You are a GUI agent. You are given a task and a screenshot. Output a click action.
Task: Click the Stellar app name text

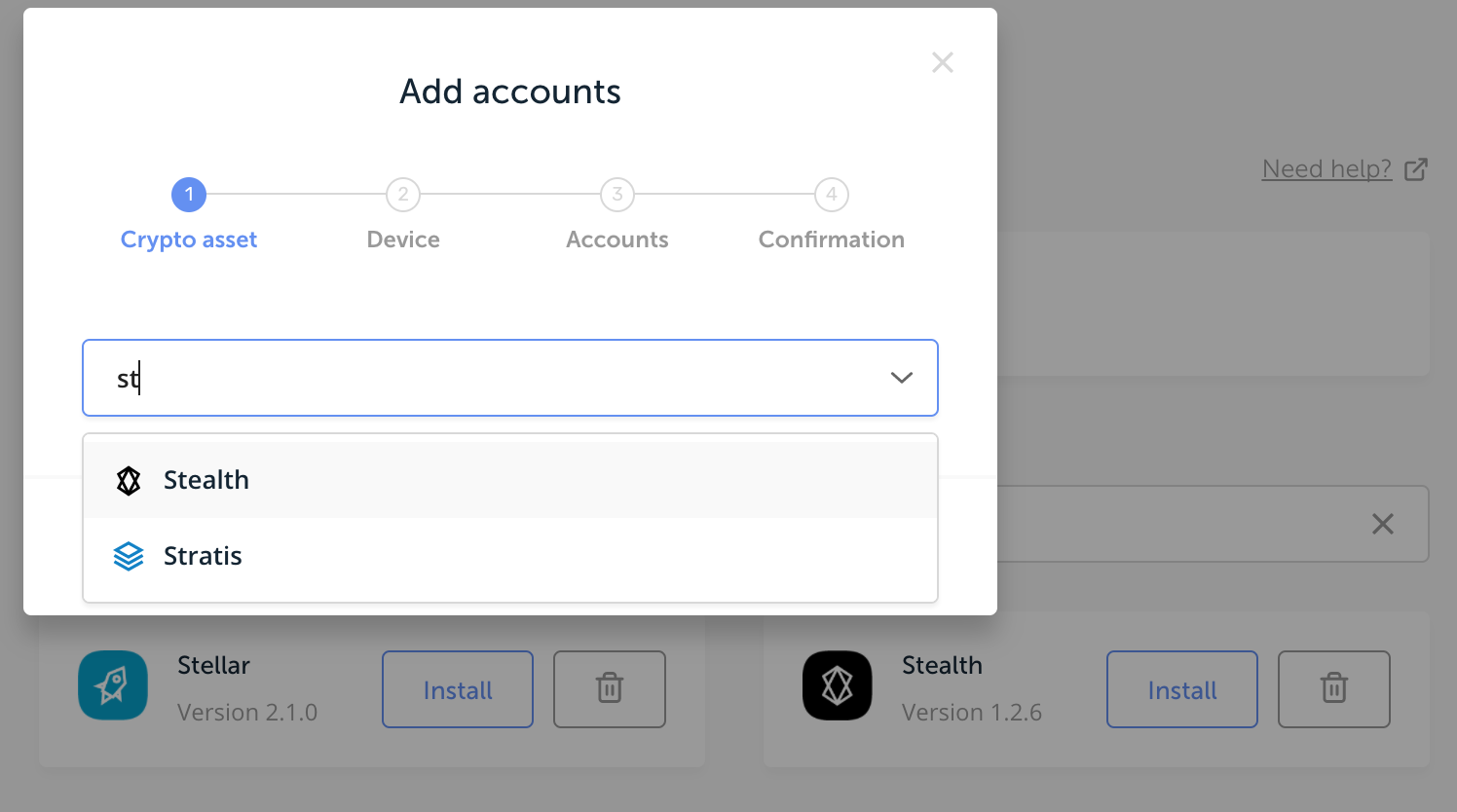click(x=213, y=665)
